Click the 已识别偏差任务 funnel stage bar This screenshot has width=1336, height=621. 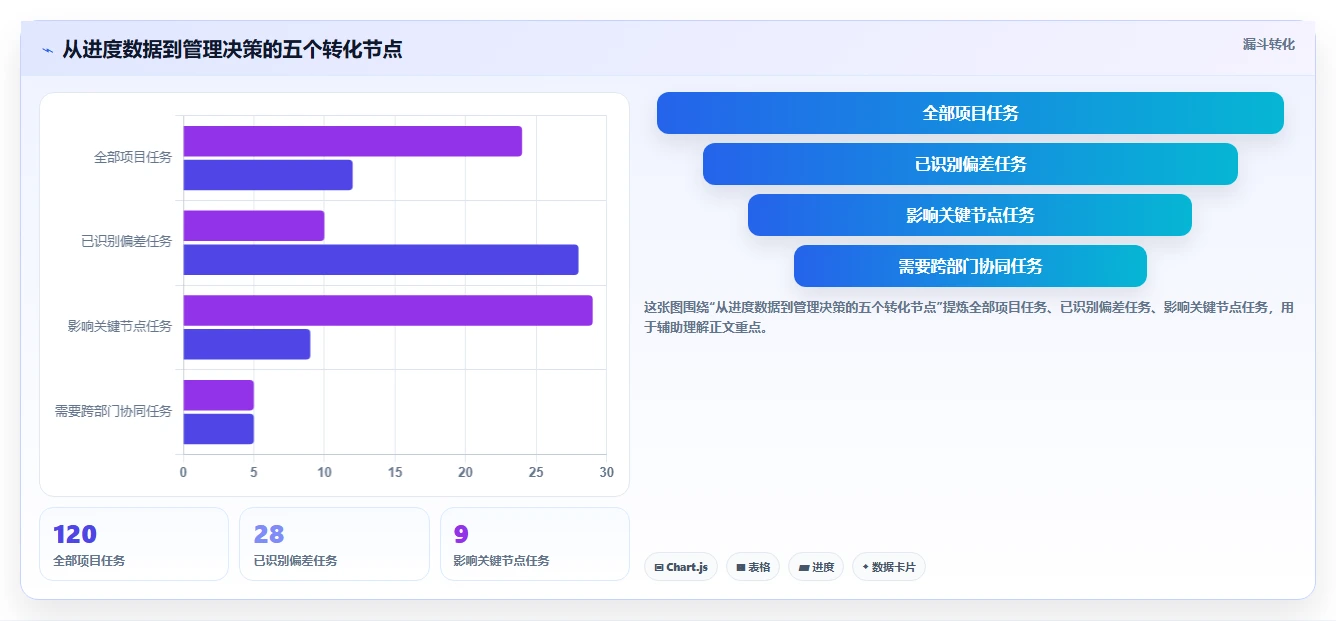(970, 164)
